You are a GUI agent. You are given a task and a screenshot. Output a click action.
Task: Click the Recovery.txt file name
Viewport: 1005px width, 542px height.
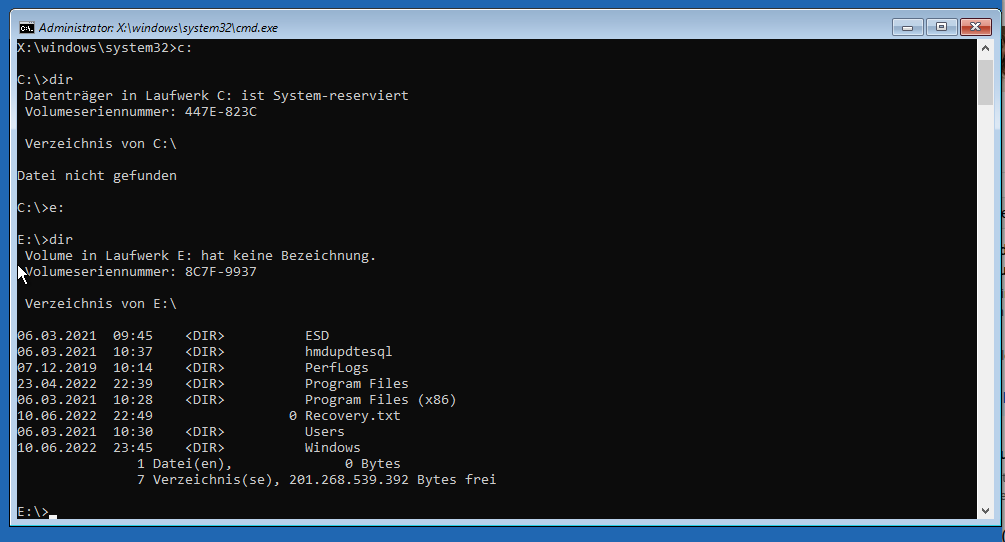(352, 416)
